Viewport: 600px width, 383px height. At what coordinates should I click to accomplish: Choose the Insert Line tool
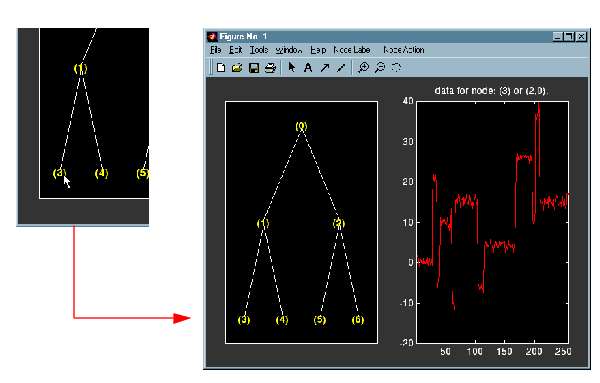(x=341, y=68)
